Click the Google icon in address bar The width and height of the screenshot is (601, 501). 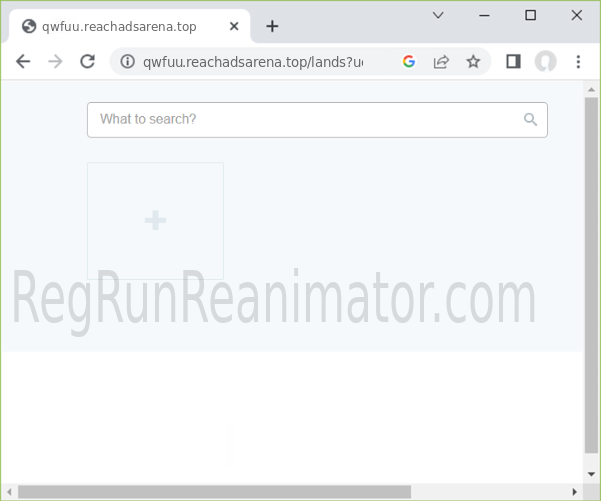409,62
